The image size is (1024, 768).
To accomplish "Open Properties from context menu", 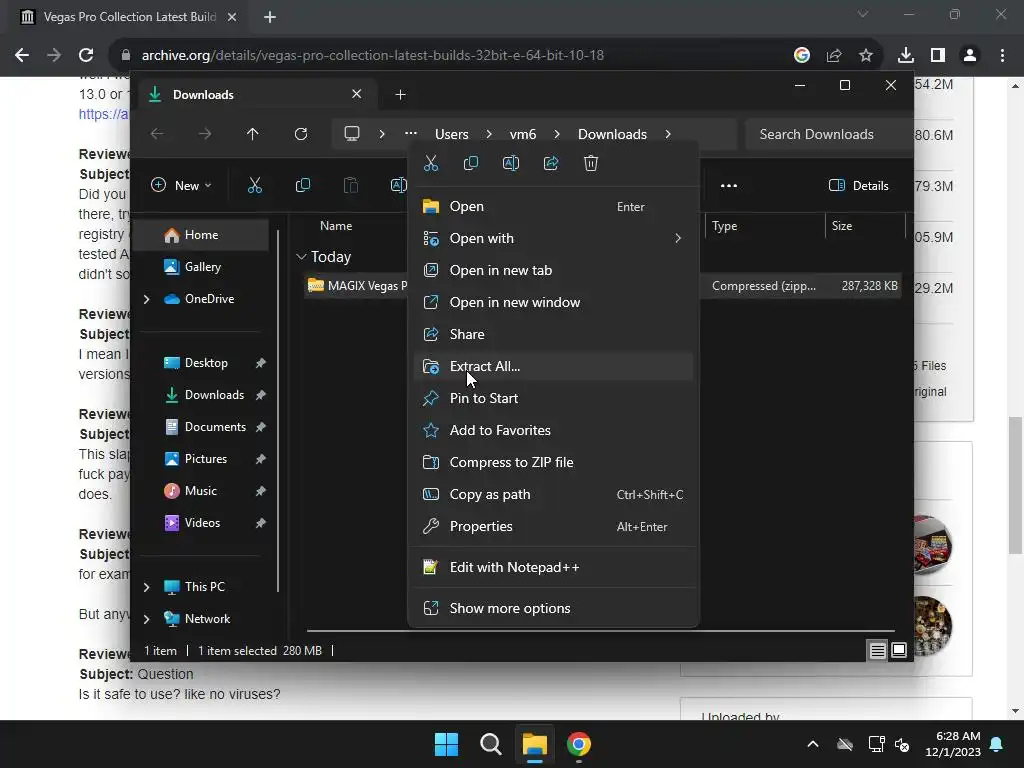I will pos(553,526).
